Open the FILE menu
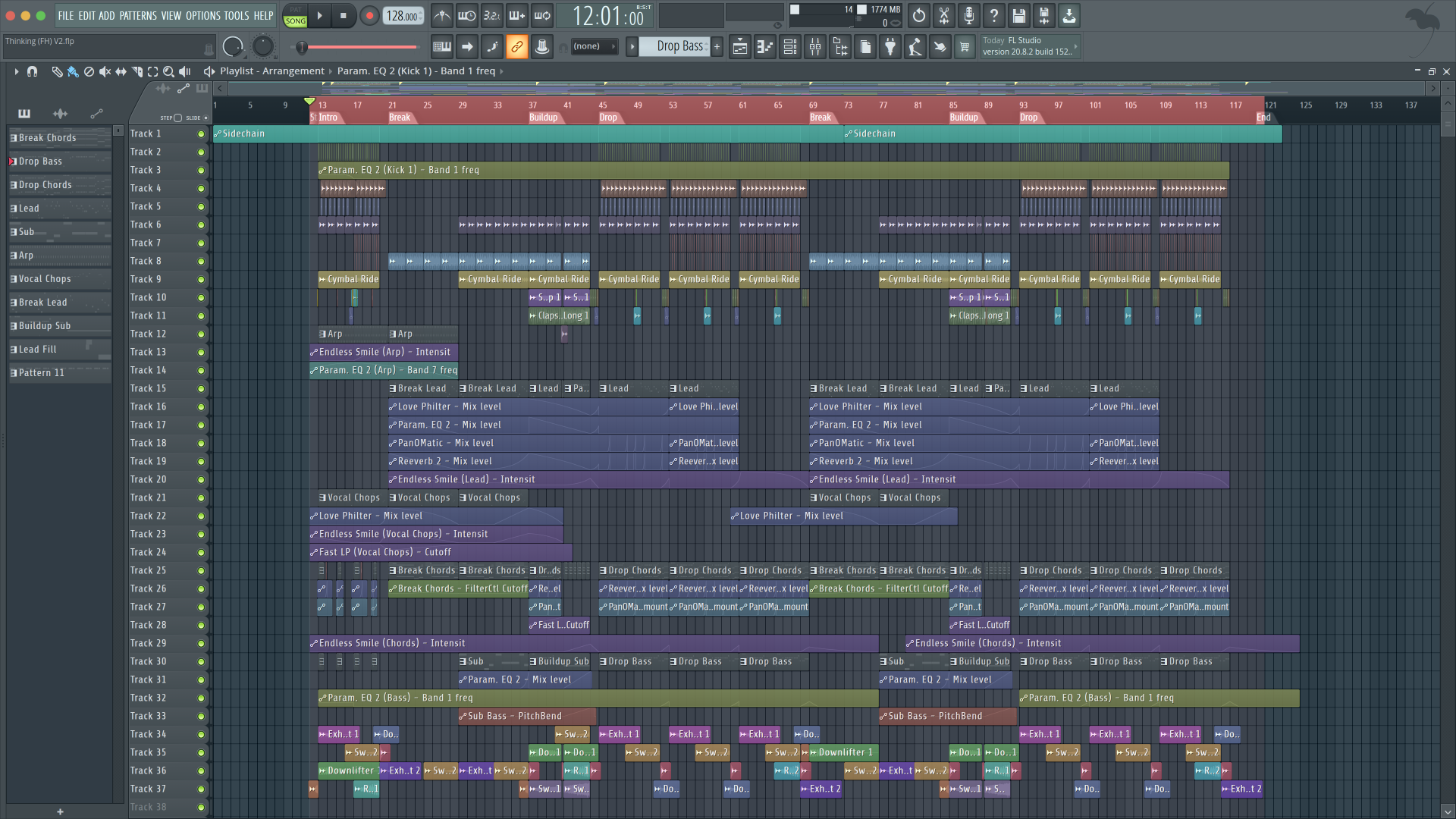This screenshot has height=819, width=1456. pos(66,15)
